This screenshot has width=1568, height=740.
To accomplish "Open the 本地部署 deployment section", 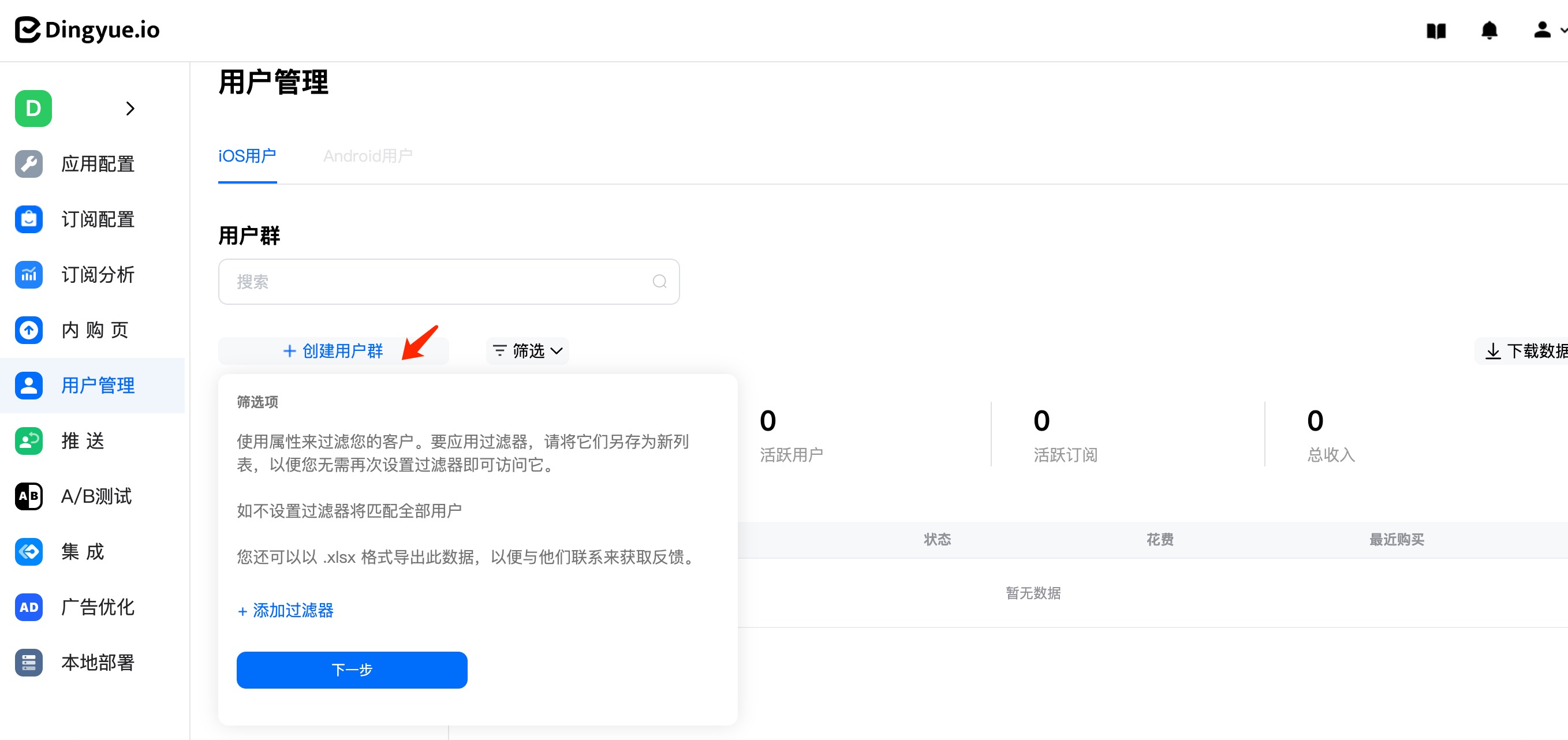I will coord(99,662).
